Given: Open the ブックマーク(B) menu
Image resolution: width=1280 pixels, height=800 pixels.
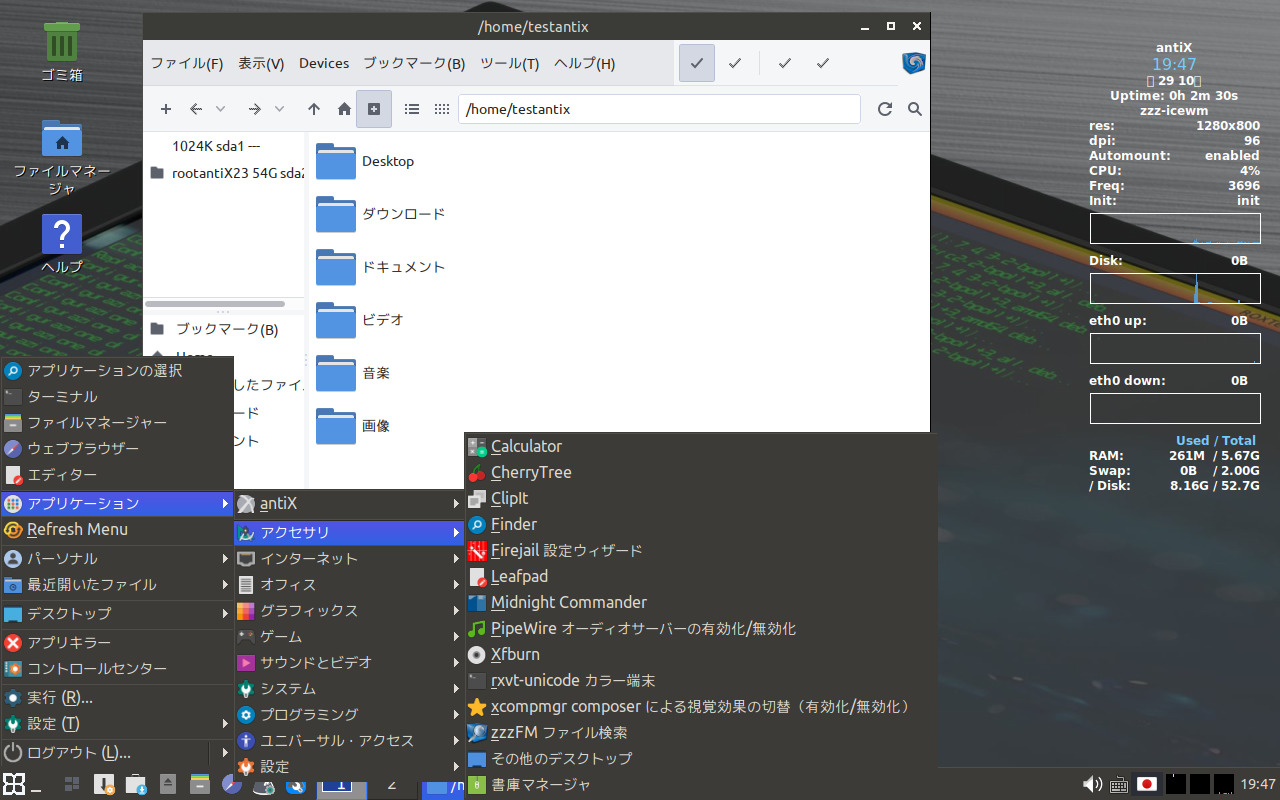Looking at the screenshot, I should [x=413, y=62].
